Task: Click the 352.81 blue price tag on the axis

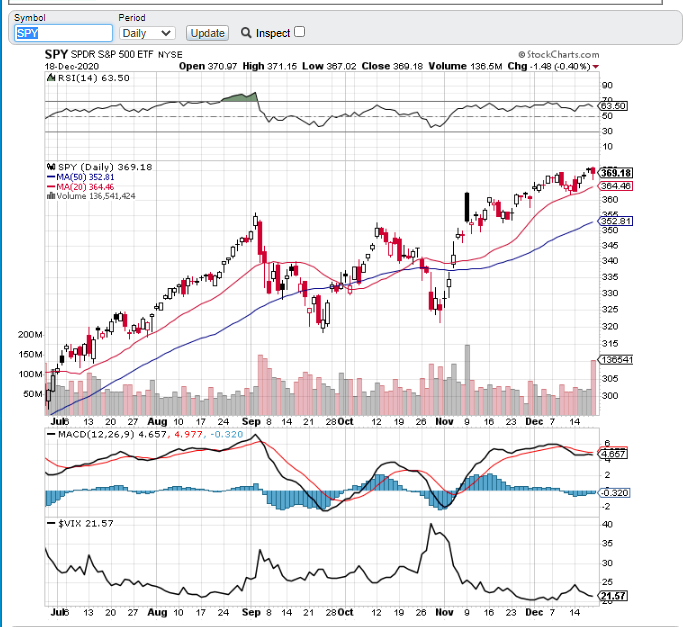Action: coord(616,221)
